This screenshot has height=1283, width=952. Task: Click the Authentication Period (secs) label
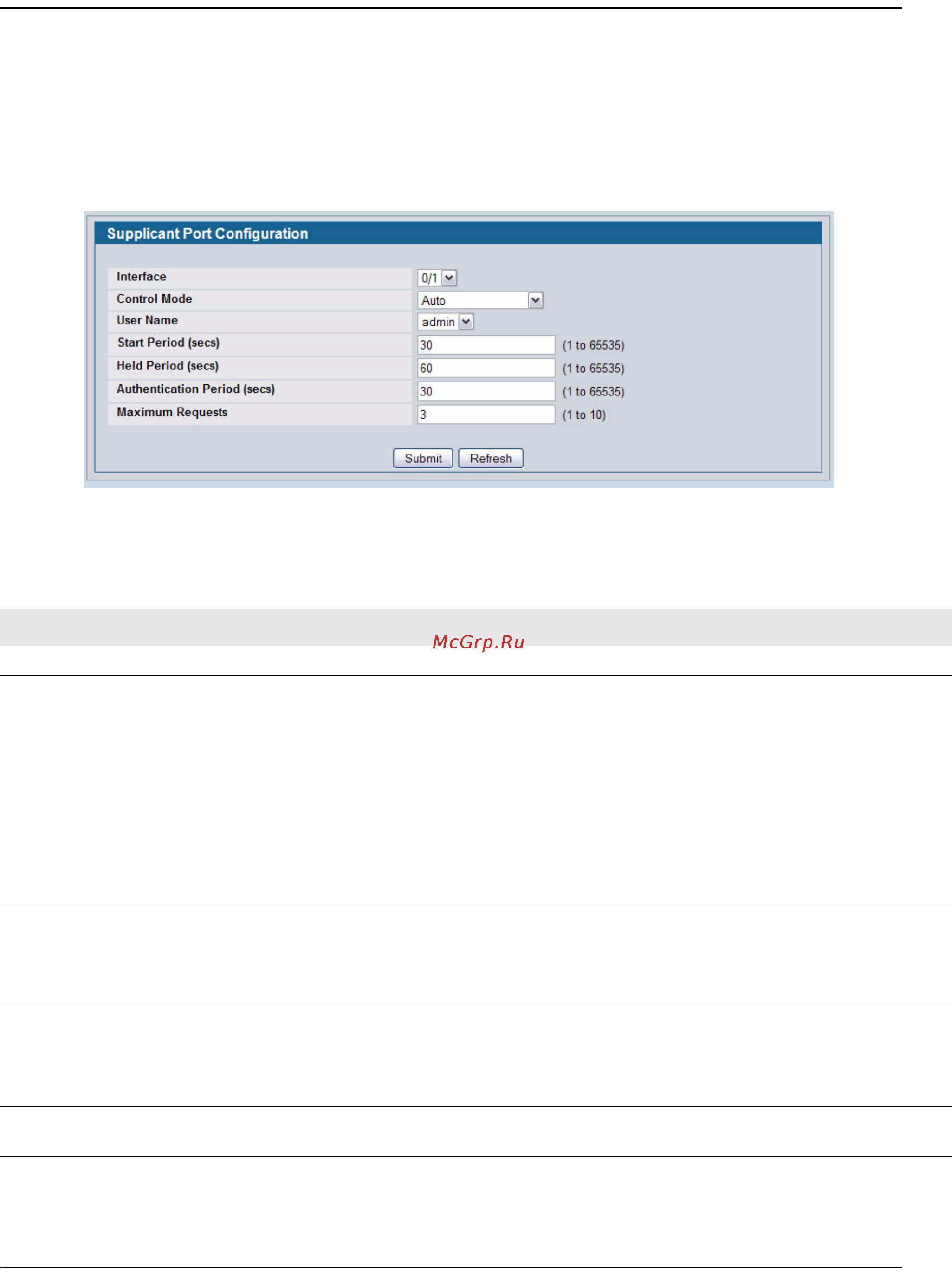point(196,389)
